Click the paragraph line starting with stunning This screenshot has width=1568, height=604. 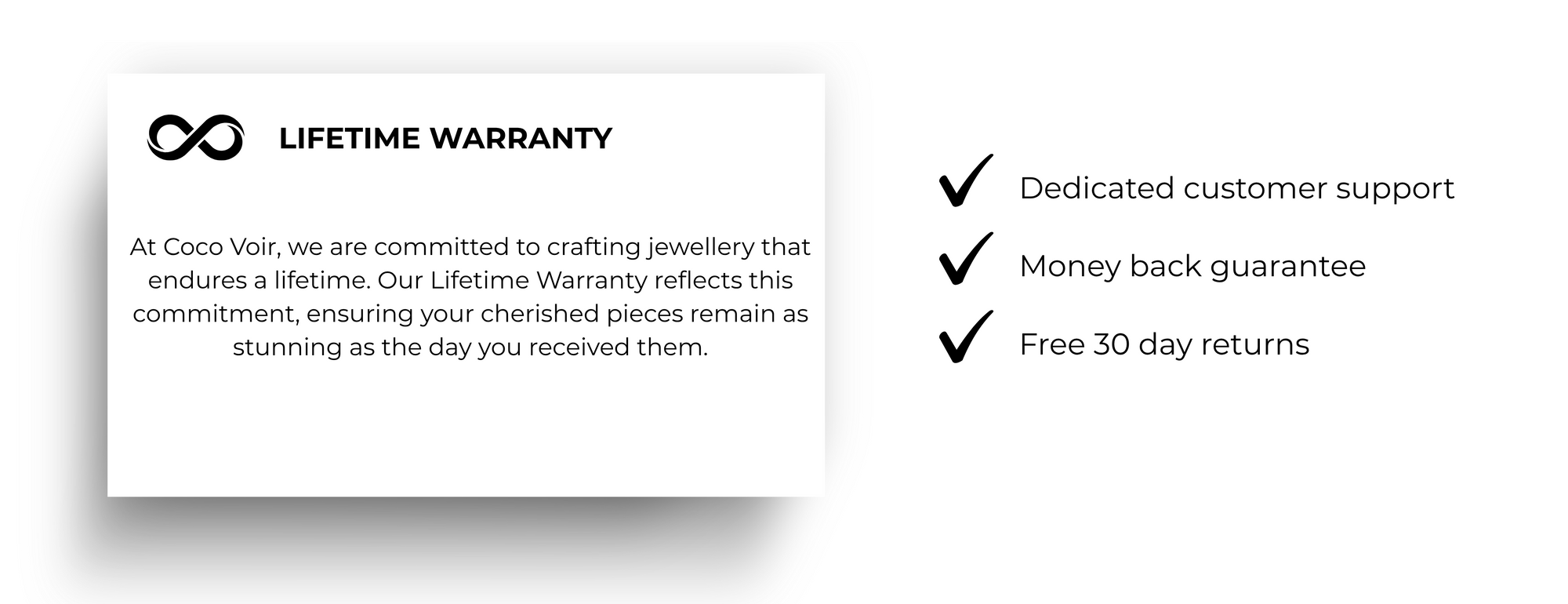click(x=470, y=347)
